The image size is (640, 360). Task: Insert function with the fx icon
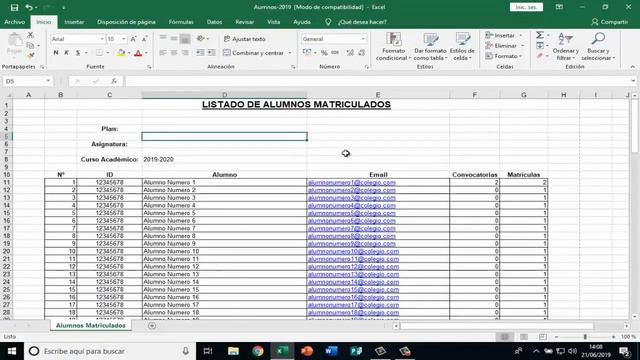(114, 81)
